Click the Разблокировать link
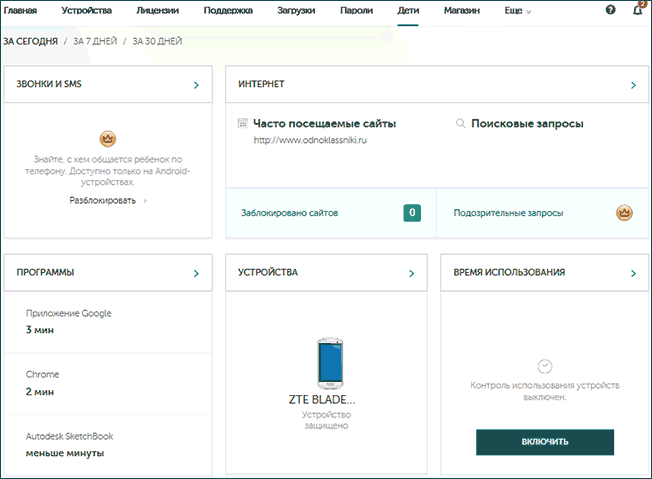This screenshot has height=479, width=652. 104,200
